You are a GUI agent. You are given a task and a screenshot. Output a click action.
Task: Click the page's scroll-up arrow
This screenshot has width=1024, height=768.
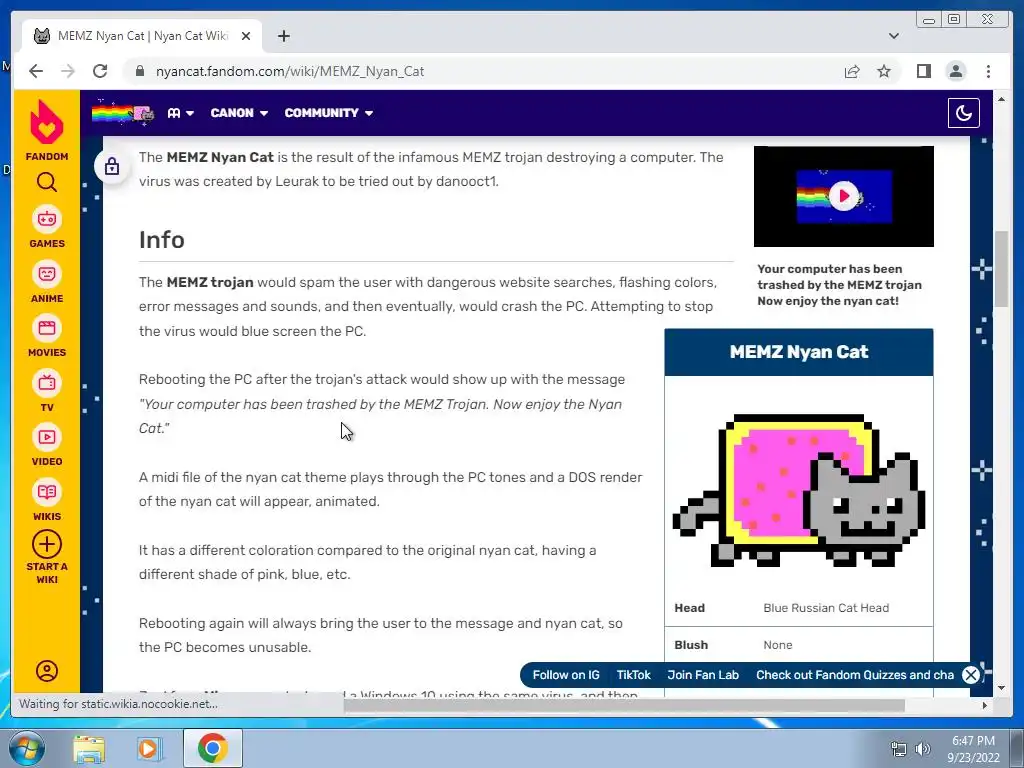(x=1001, y=99)
